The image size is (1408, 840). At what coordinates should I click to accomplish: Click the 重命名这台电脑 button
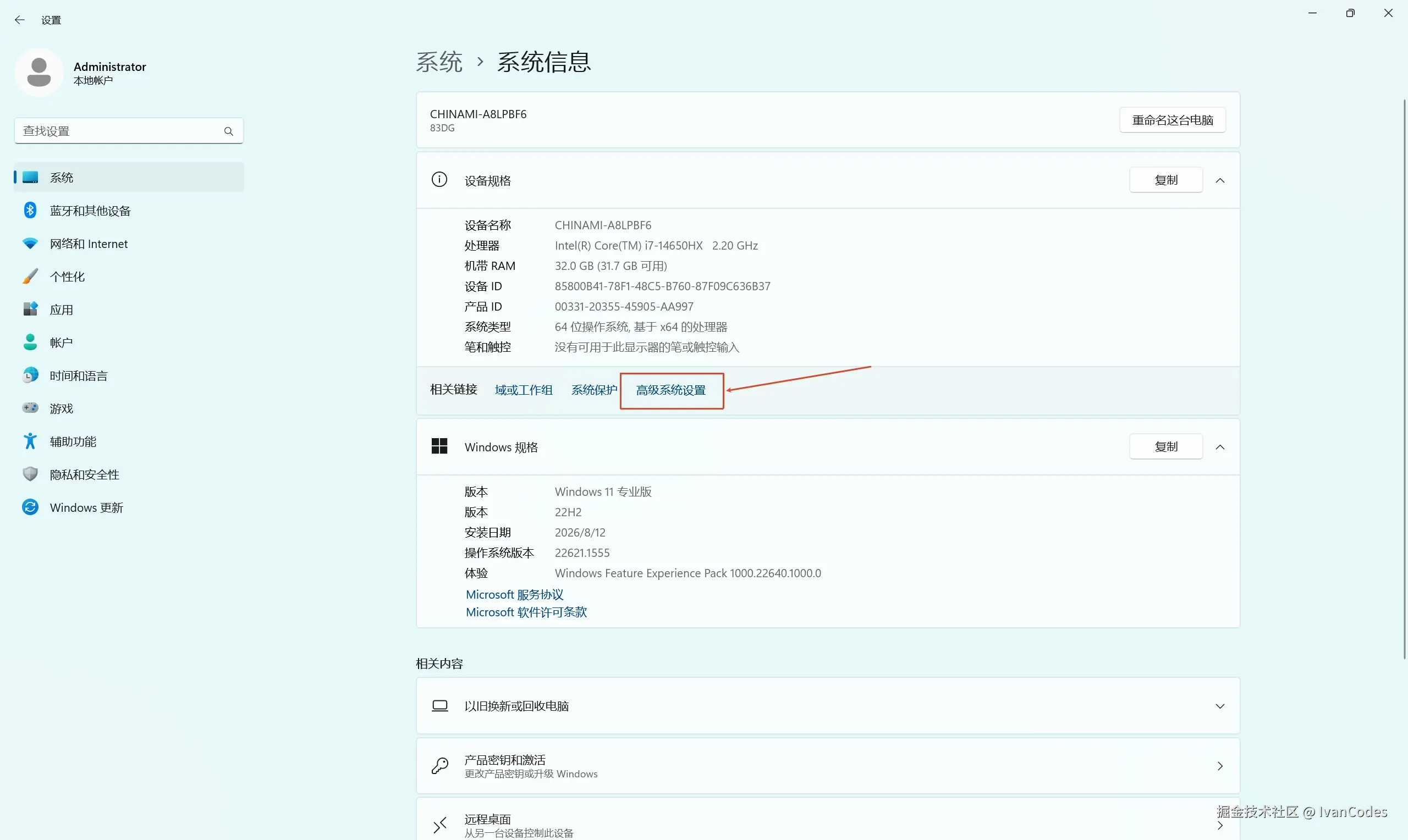pos(1173,120)
